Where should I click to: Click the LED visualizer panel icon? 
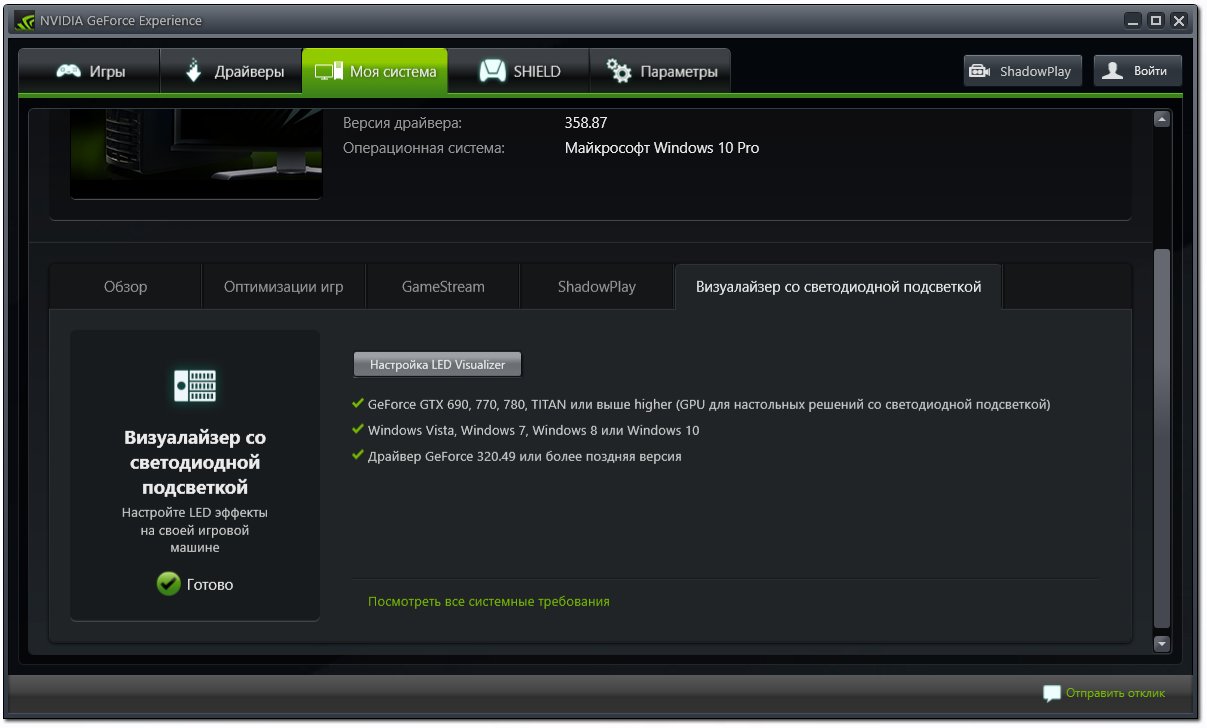tap(195, 385)
